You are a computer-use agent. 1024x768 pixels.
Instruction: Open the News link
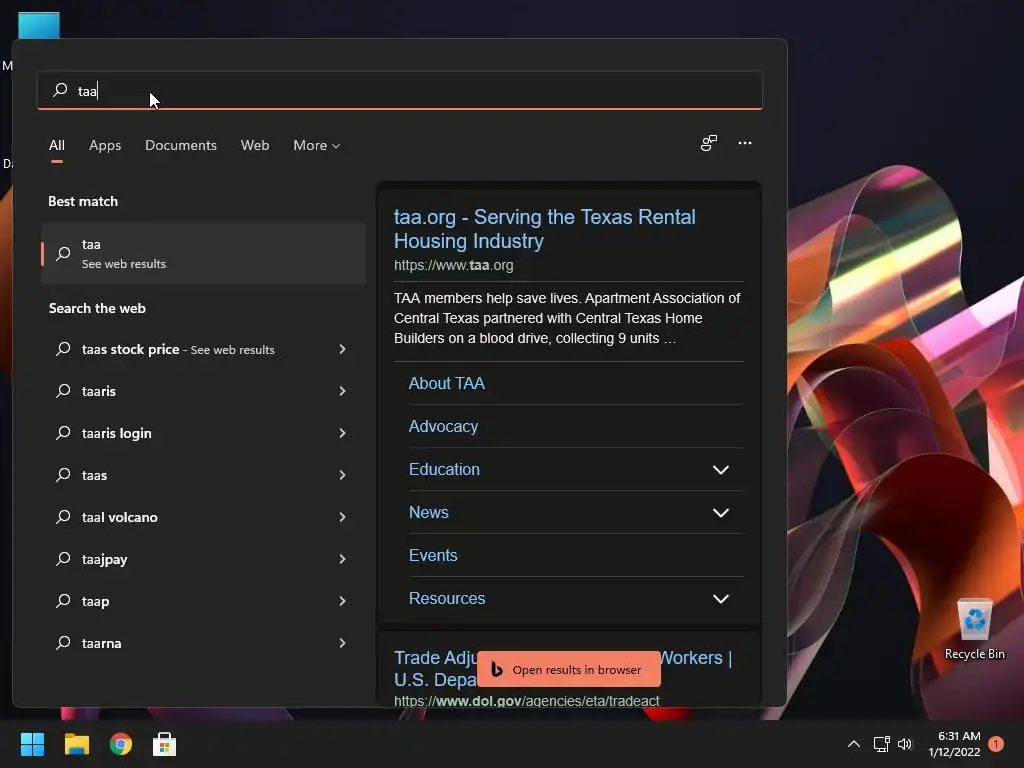[x=428, y=513]
